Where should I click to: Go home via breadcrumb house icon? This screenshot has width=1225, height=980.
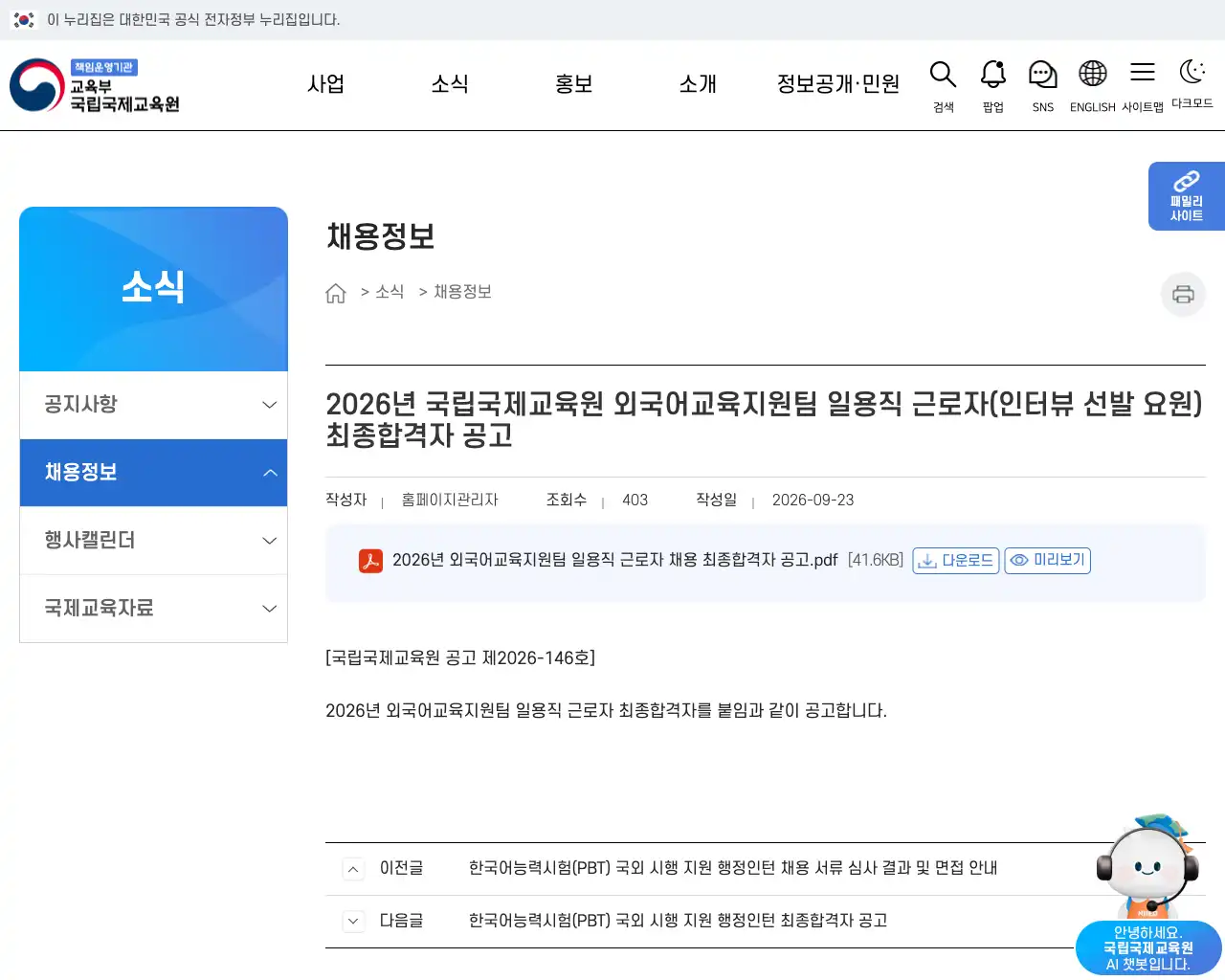pyautogui.click(x=335, y=293)
